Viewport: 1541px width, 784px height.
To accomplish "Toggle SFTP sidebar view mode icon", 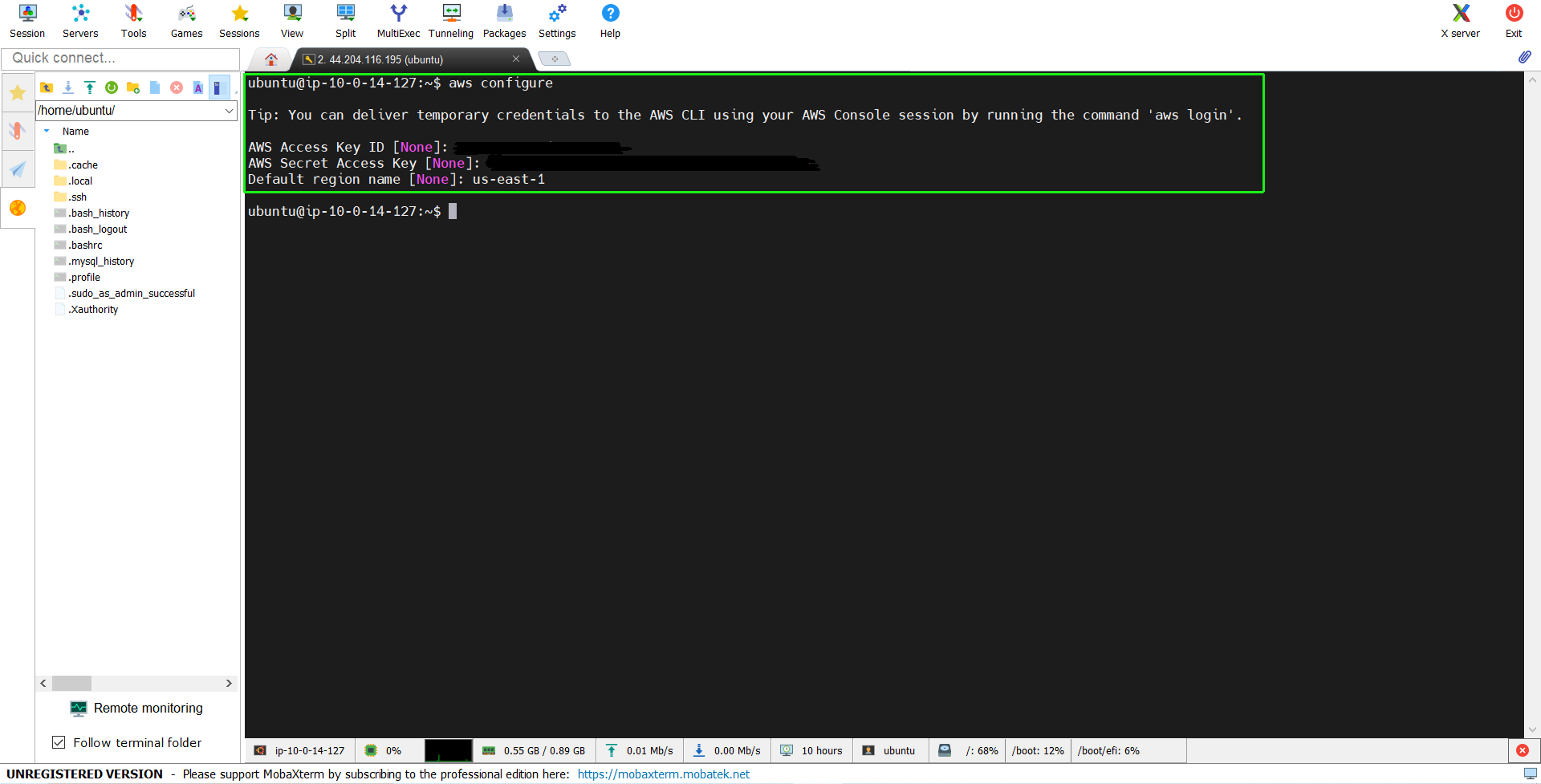I will coord(218,87).
